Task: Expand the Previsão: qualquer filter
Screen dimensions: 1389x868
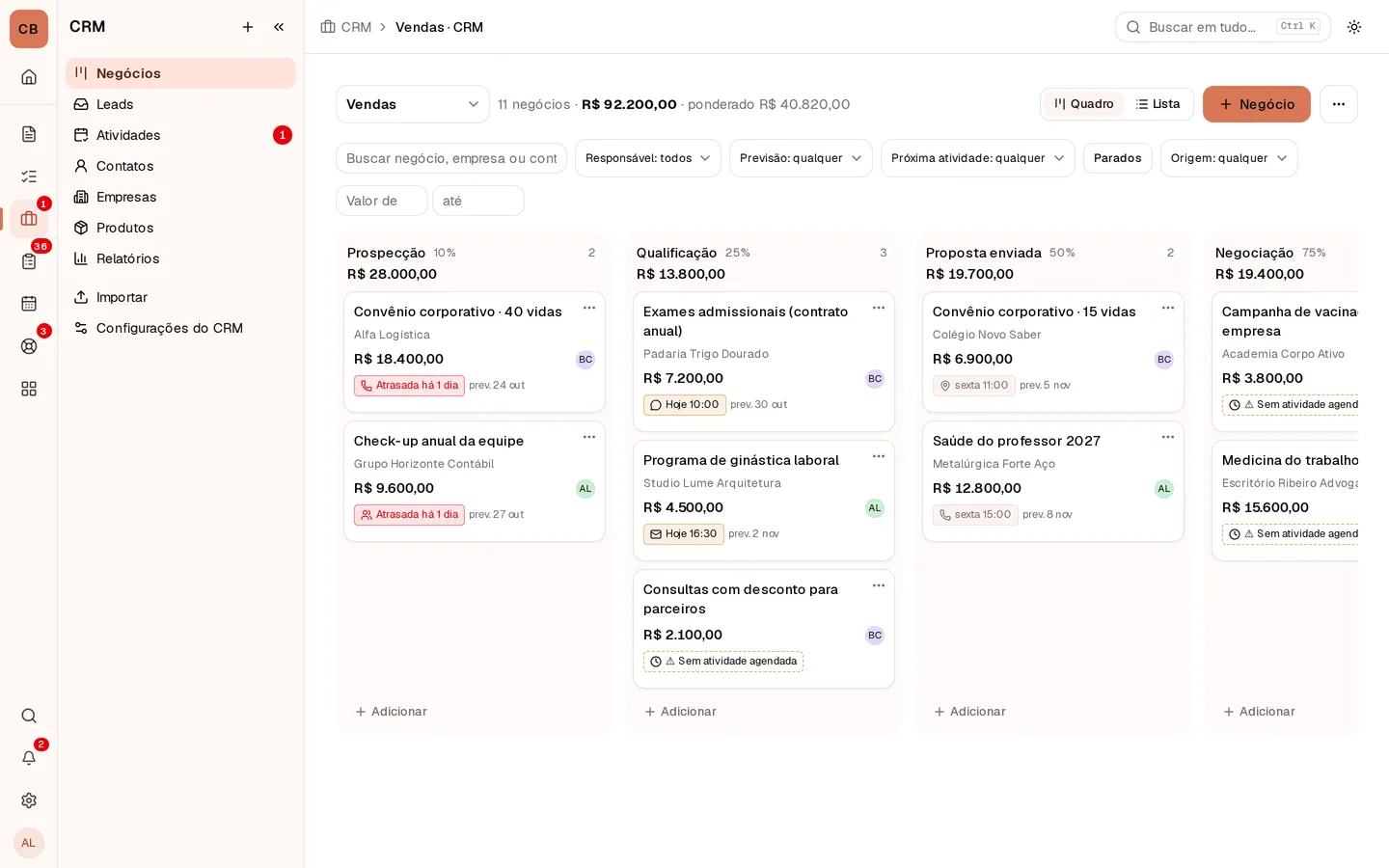Action: [x=801, y=158]
